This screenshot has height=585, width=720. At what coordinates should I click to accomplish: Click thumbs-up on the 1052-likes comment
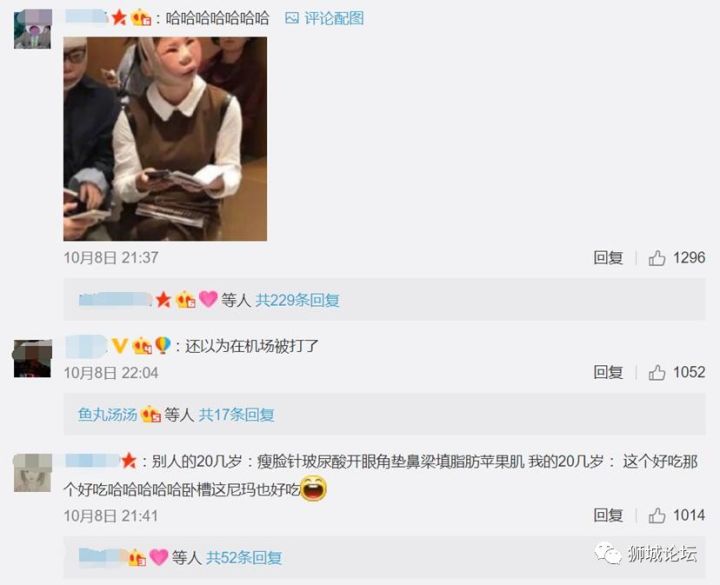[657, 372]
